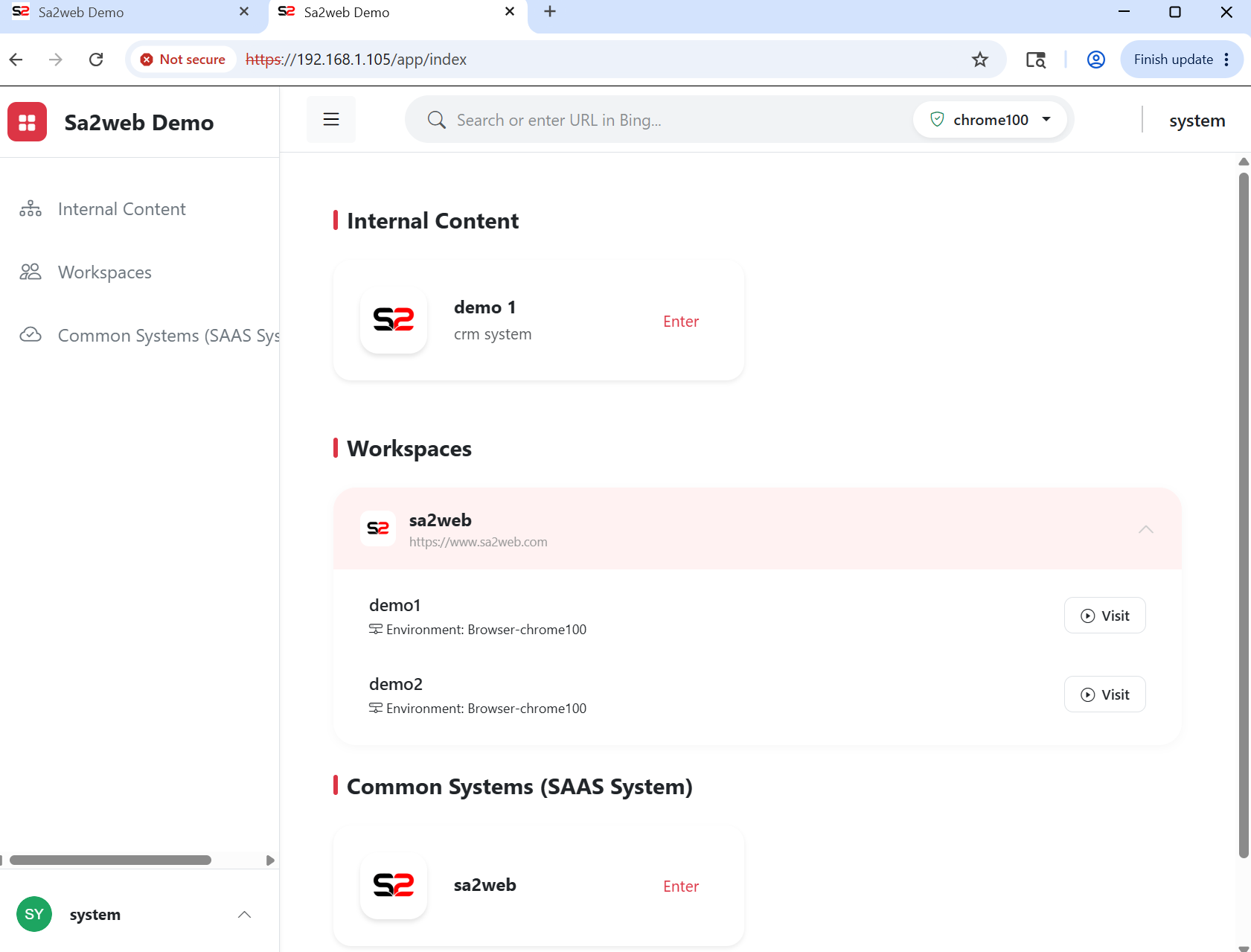The width and height of the screenshot is (1251, 952).
Task: Close the active Sa2web Demo tab
Action: [510, 12]
